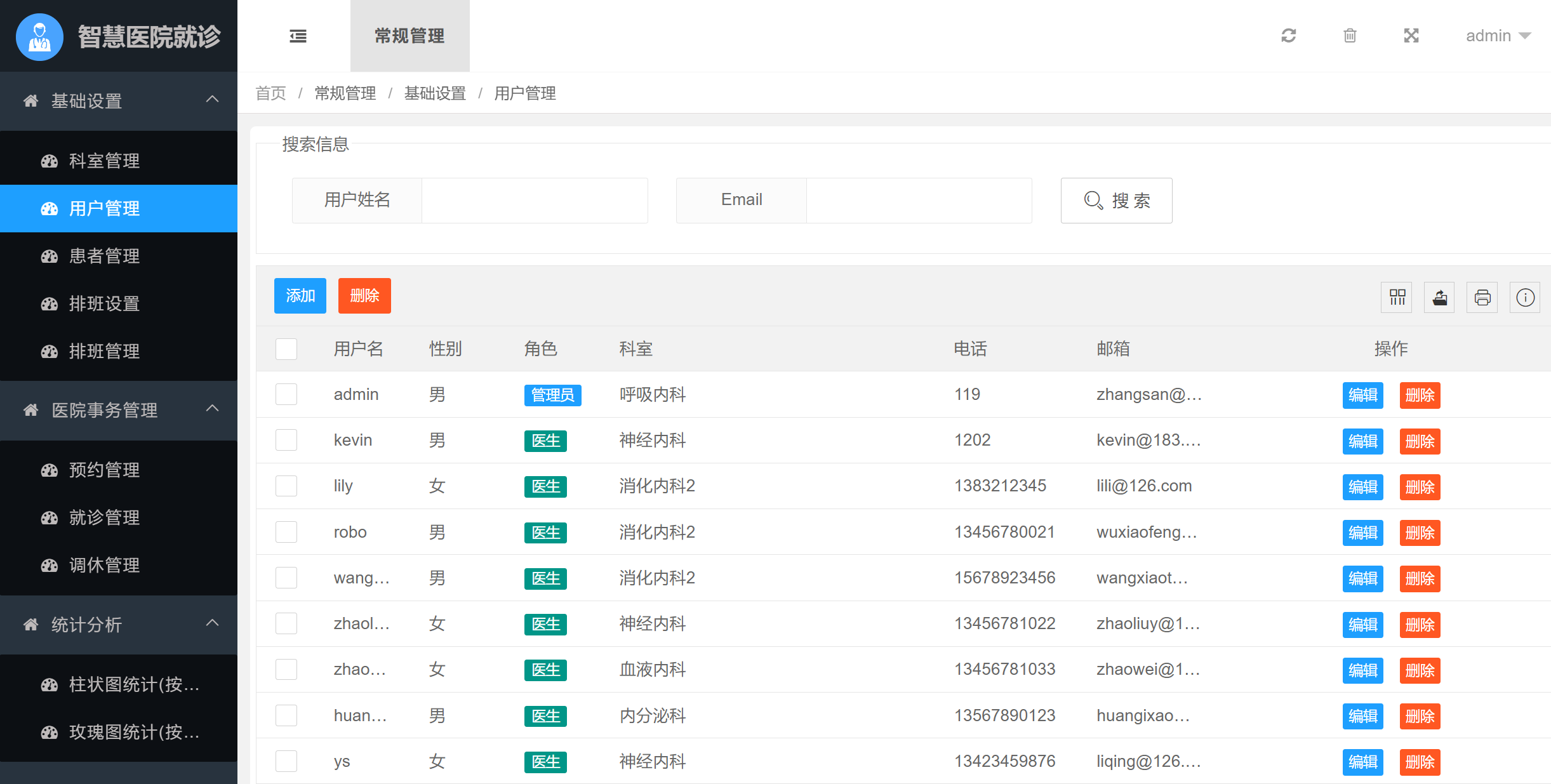Click dashboard icon next to 排班设置

click(50, 304)
